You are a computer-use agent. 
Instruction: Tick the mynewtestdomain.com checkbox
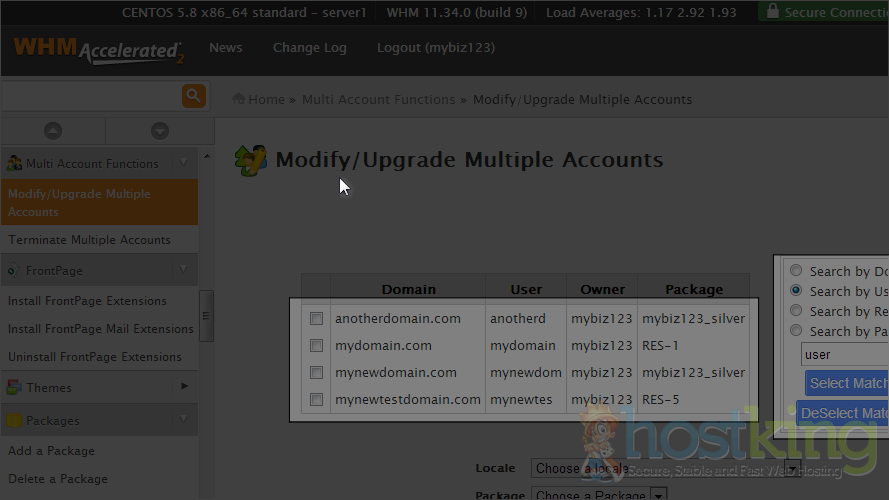316,400
